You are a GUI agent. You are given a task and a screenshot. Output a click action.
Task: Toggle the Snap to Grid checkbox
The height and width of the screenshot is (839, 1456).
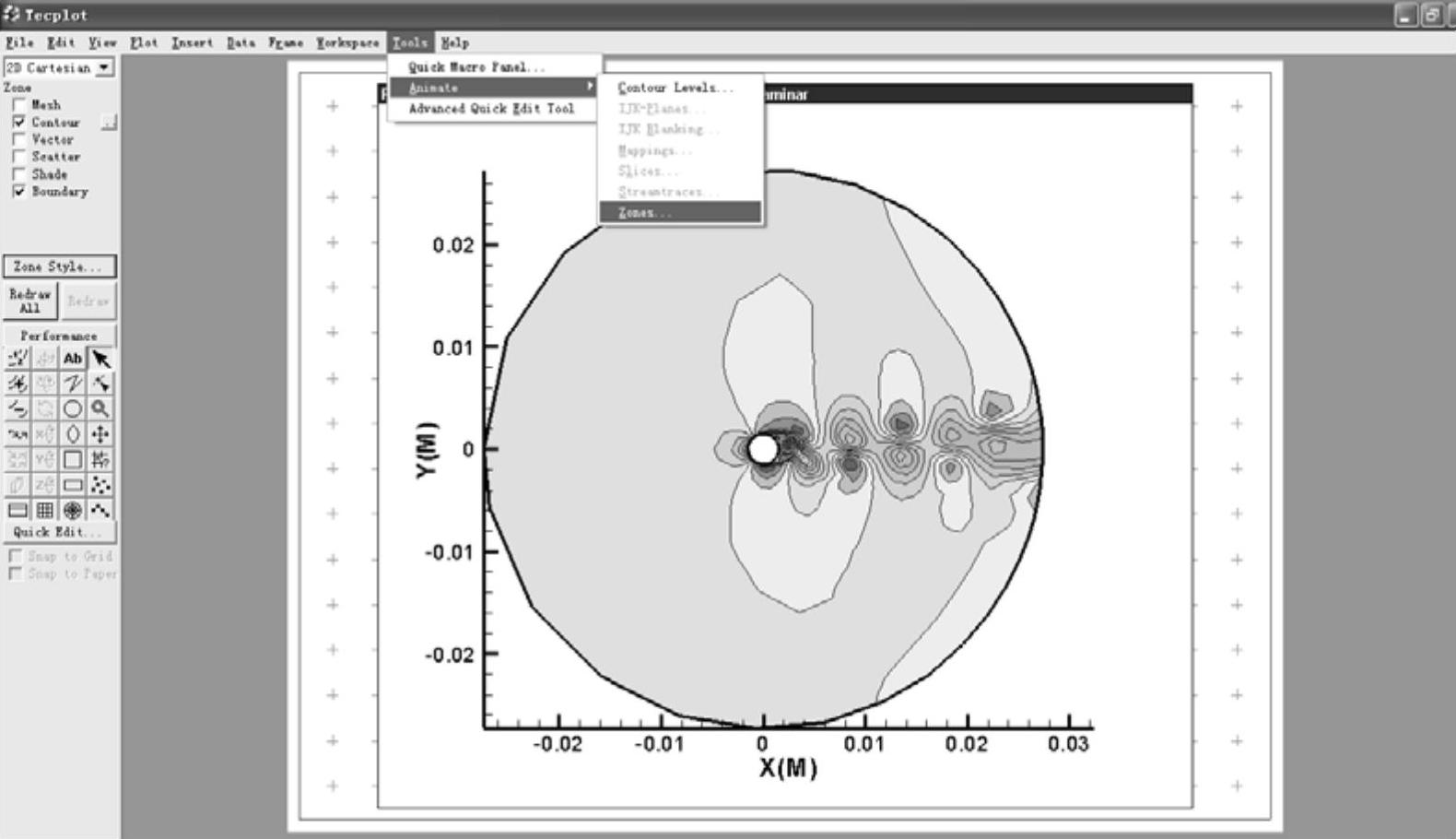[16, 557]
